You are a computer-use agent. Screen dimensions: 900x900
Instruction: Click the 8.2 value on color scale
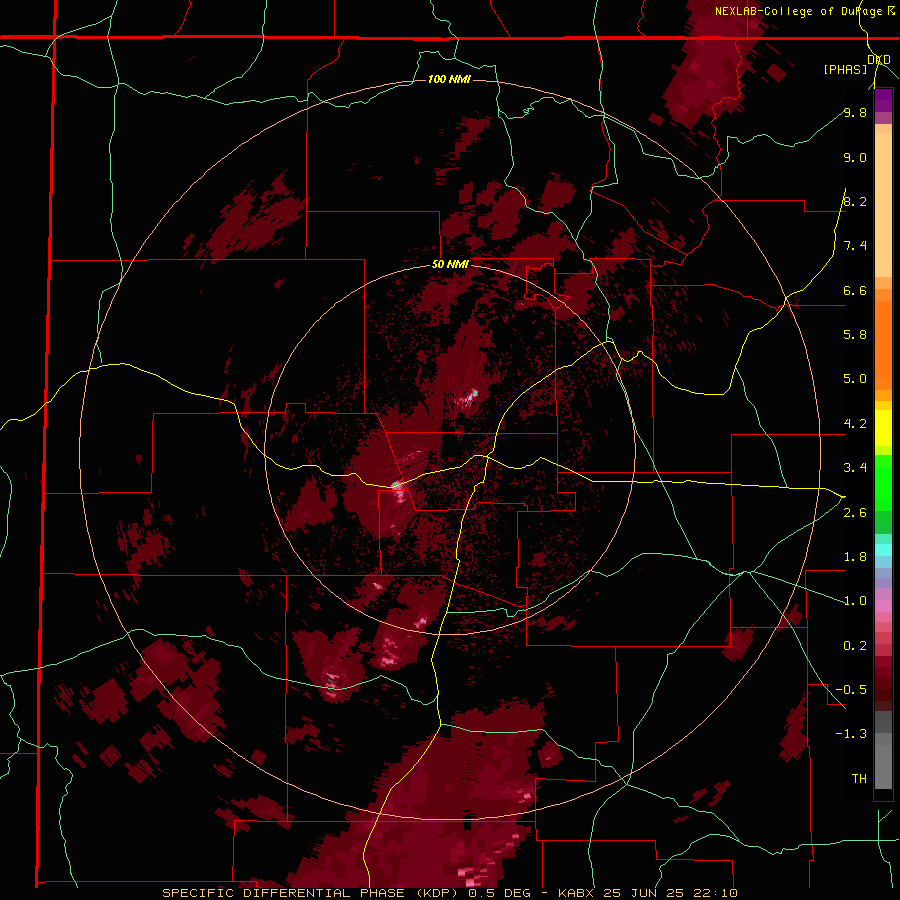(855, 201)
